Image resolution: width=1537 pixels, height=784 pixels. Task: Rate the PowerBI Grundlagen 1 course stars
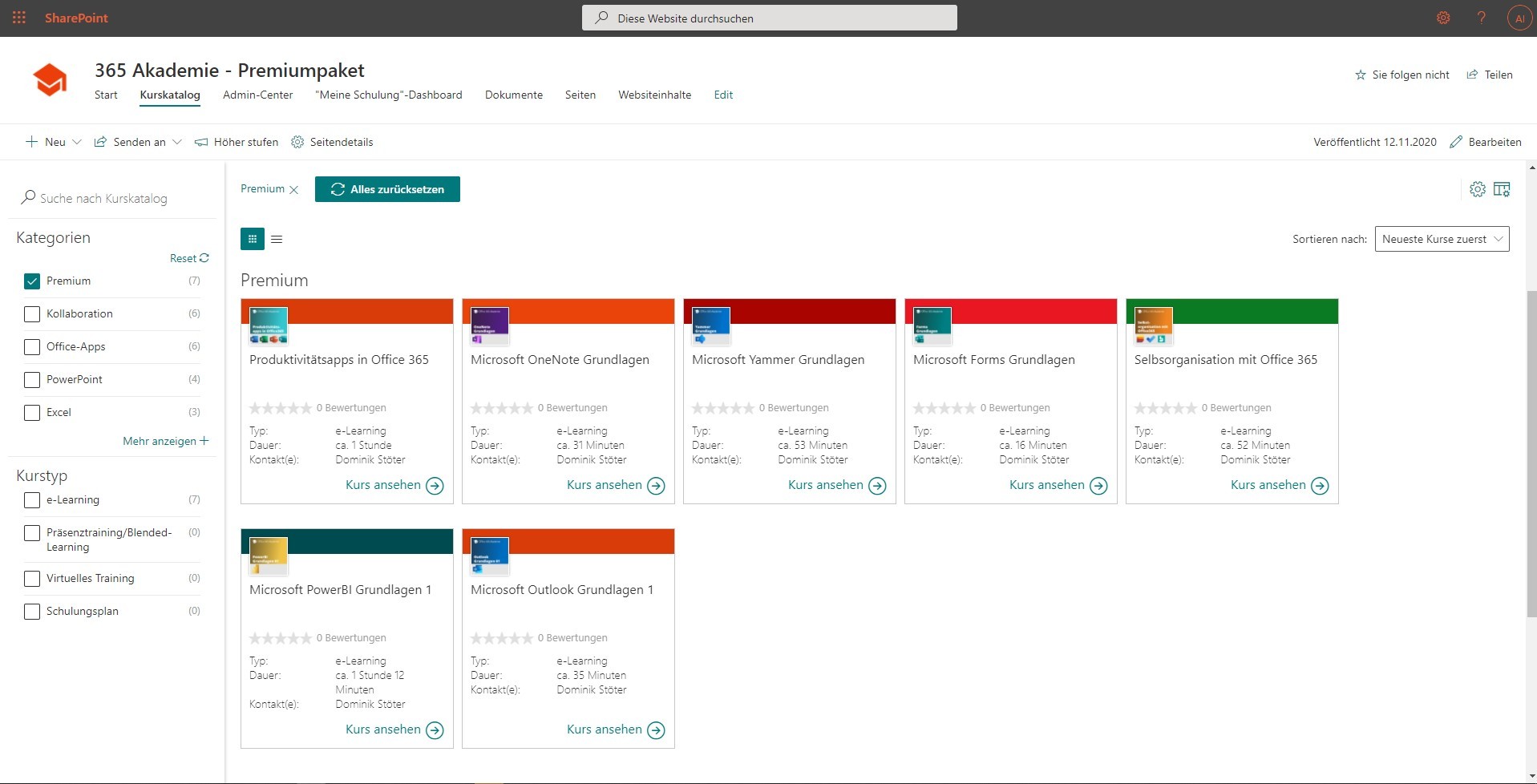tap(281, 638)
